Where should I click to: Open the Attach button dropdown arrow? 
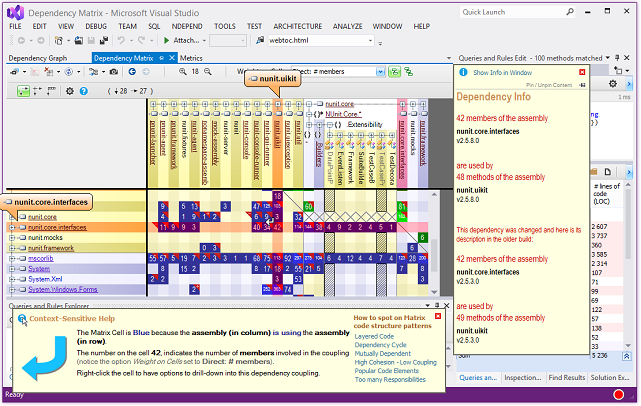203,40
